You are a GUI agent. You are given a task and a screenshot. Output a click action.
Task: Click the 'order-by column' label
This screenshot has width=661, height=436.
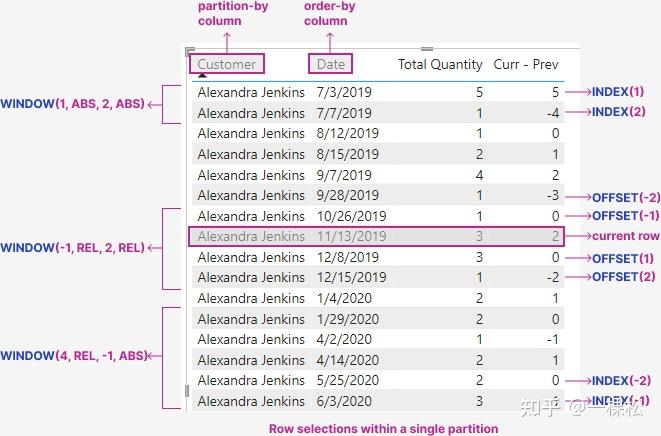pyautogui.click(x=330, y=14)
